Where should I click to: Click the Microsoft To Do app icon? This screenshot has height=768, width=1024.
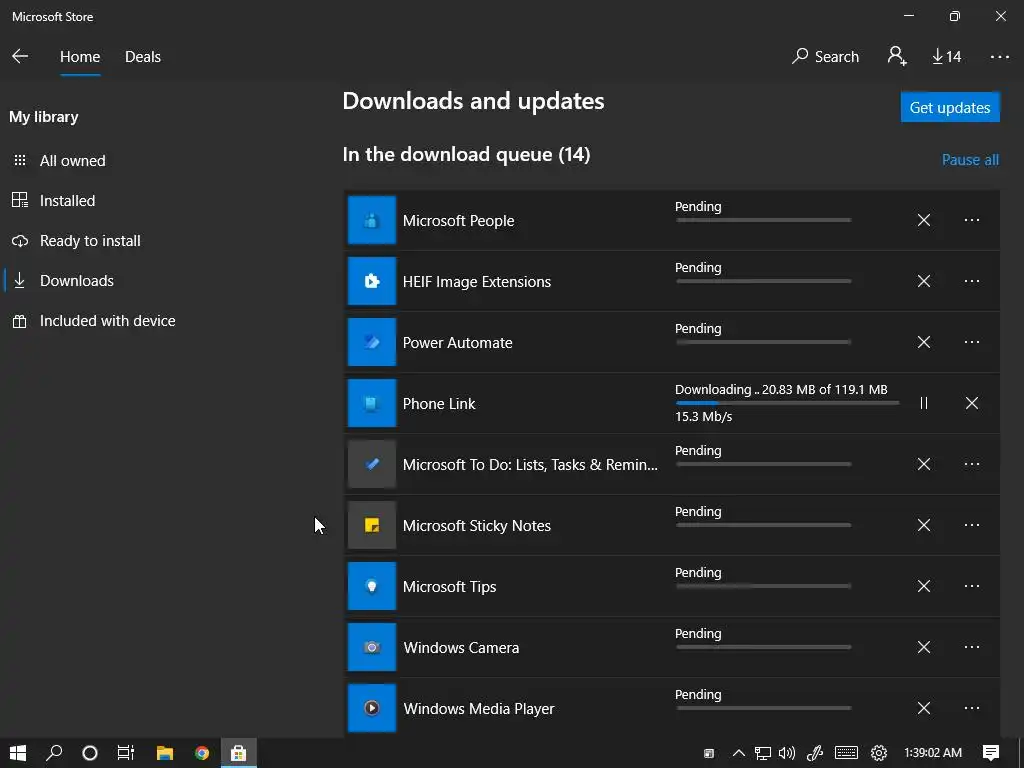[x=372, y=464]
